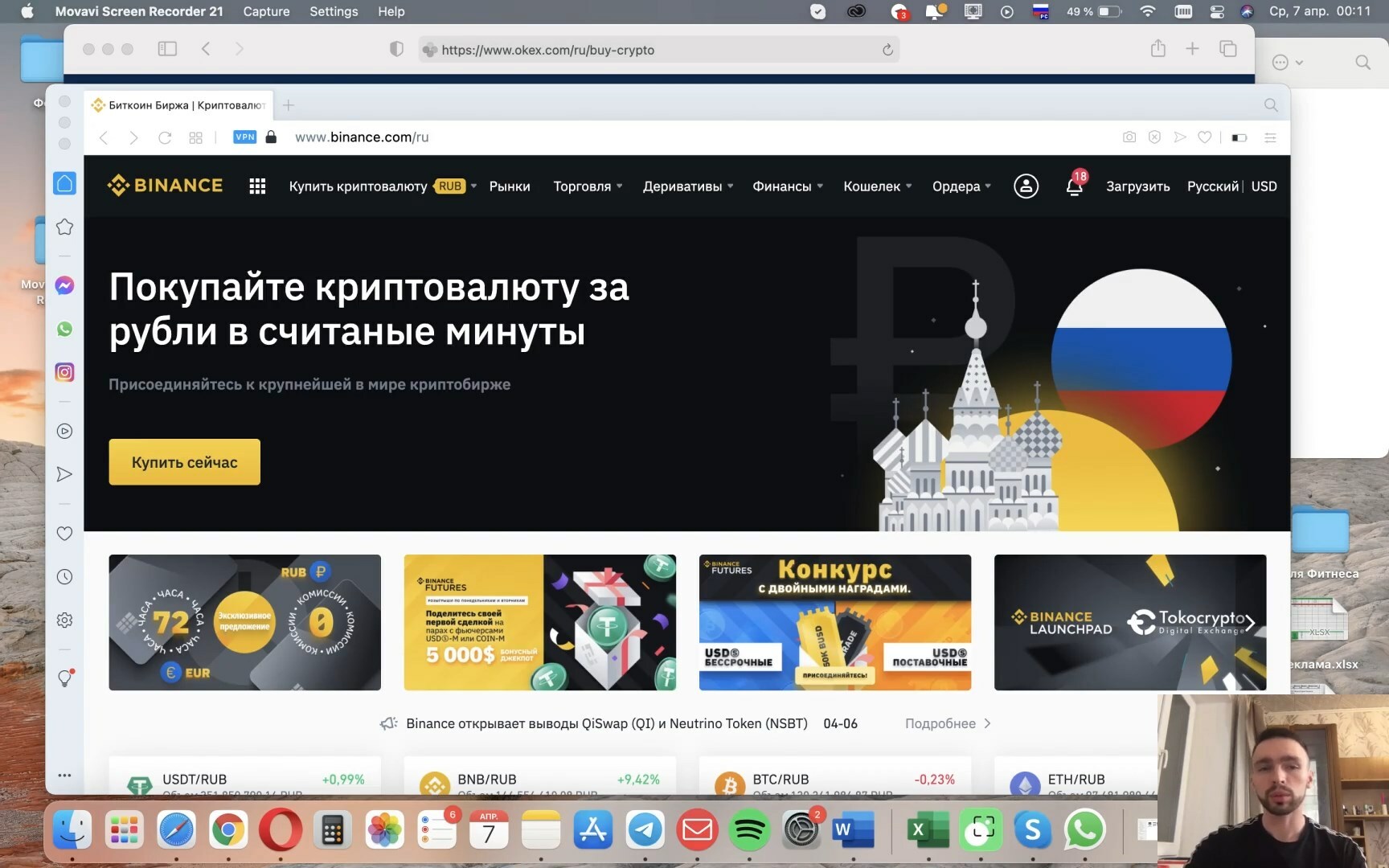Expand the Финансы dropdown
The width and height of the screenshot is (1389, 868).
point(788,186)
